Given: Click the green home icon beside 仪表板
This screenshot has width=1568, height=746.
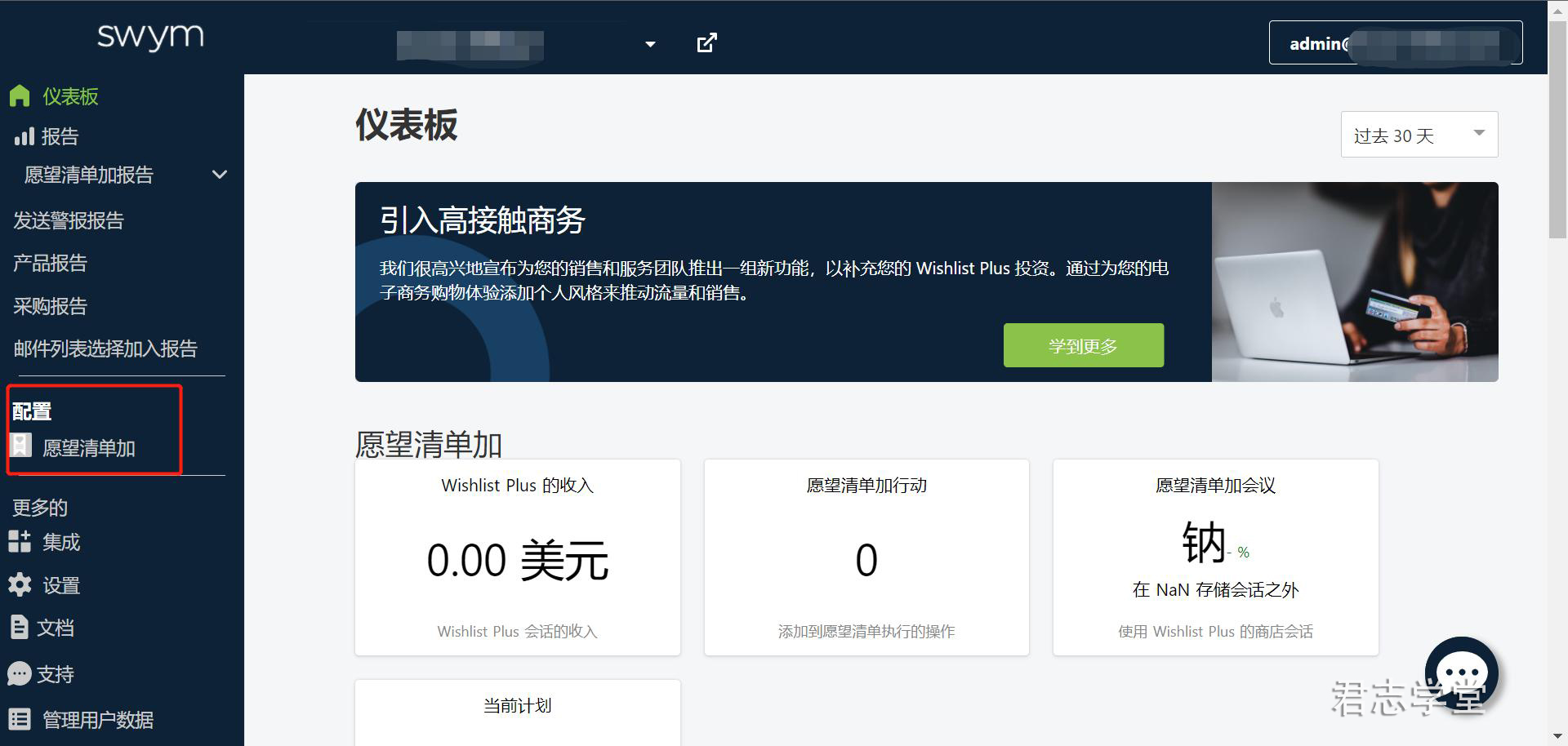Looking at the screenshot, I should (x=20, y=95).
